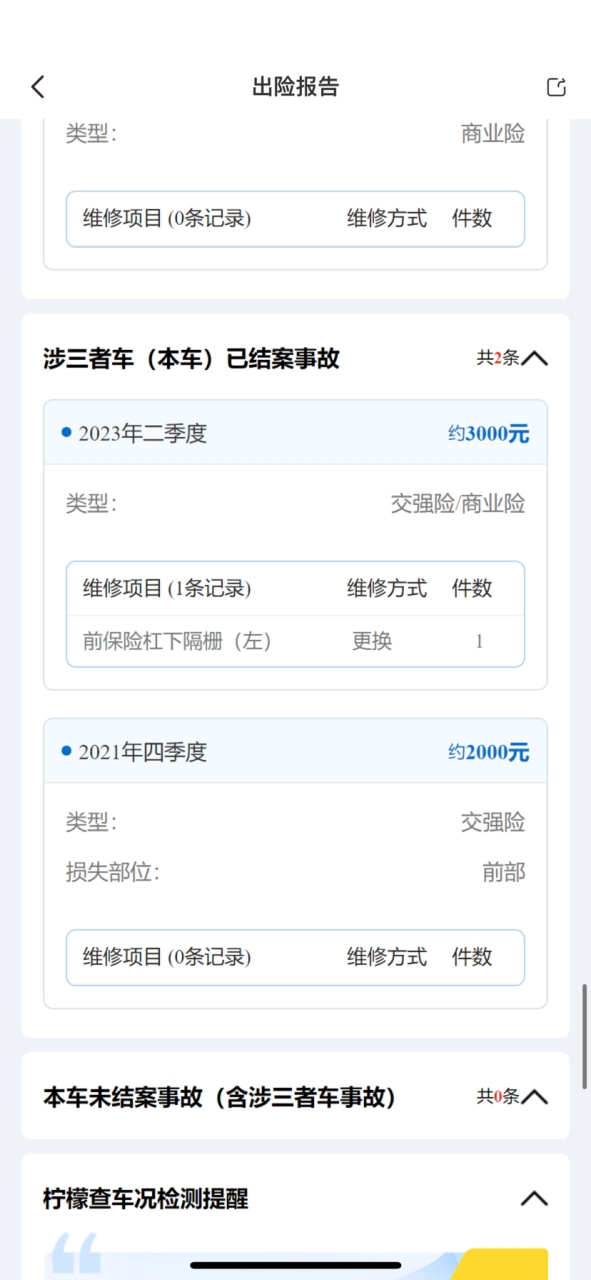Collapse 本车未结案事故 section chevron
The image size is (591, 1280).
(535, 1097)
